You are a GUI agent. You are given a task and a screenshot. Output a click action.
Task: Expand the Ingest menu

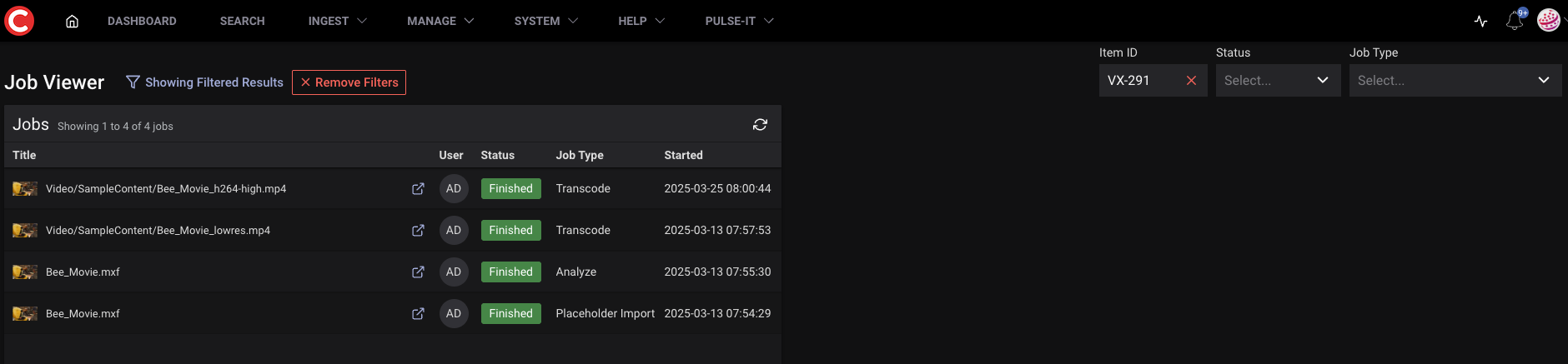337,21
